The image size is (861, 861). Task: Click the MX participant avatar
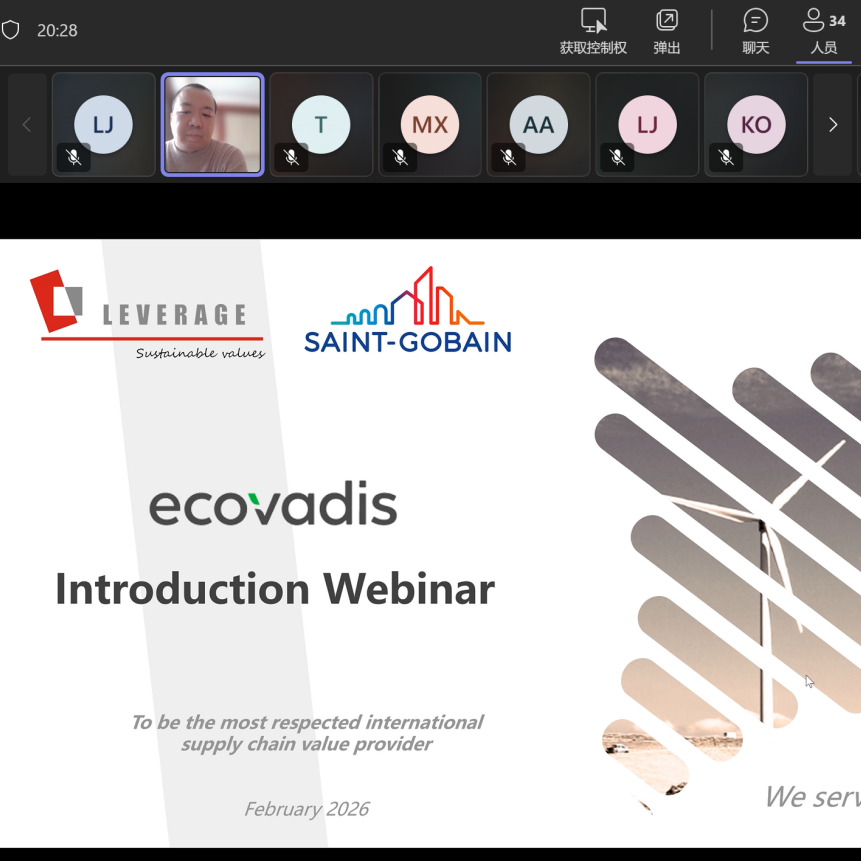[x=430, y=124]
